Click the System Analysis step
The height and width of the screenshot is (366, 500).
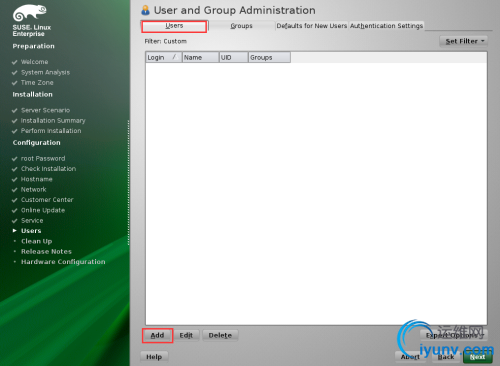[45, 72]
